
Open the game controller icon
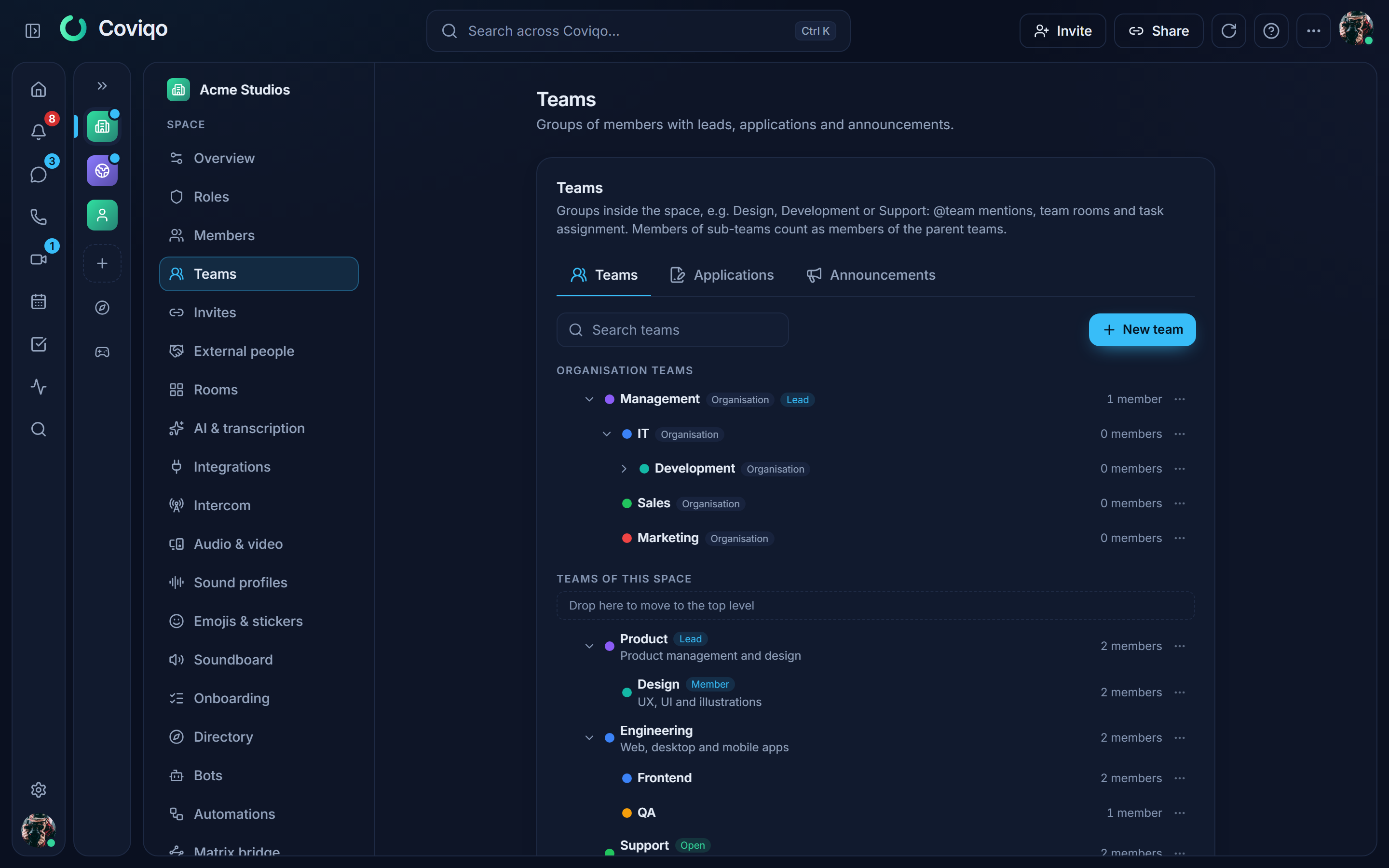tap(102, 352)
